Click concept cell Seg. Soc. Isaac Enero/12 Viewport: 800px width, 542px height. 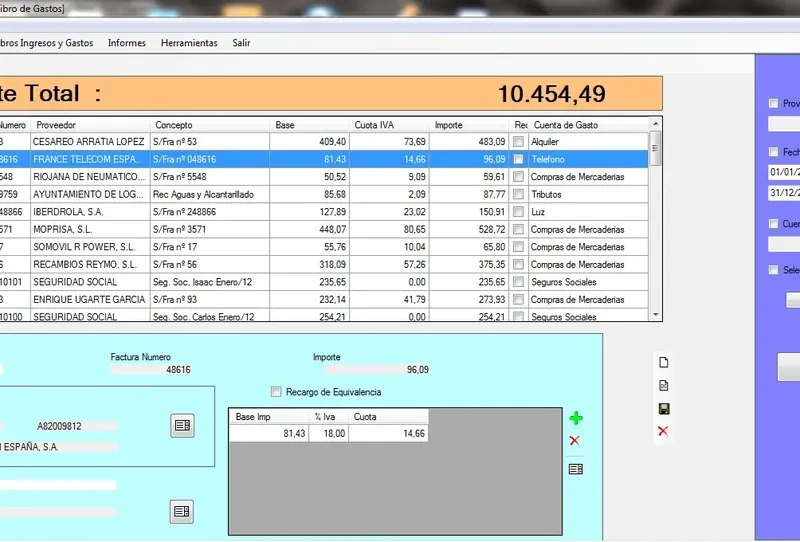tap(210, 282)
